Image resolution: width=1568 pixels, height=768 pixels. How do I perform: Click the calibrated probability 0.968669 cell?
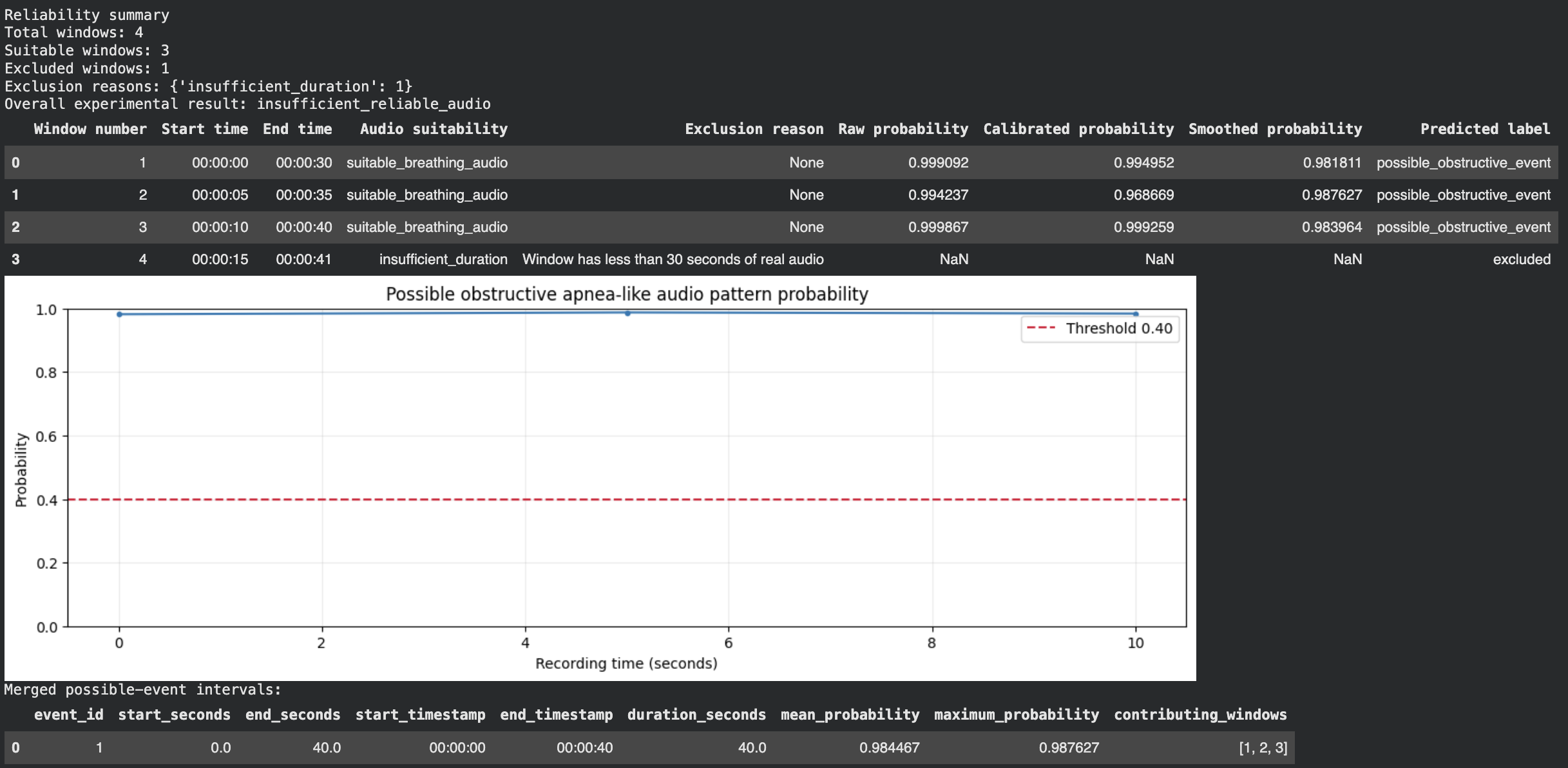[x=1143, y=195]
